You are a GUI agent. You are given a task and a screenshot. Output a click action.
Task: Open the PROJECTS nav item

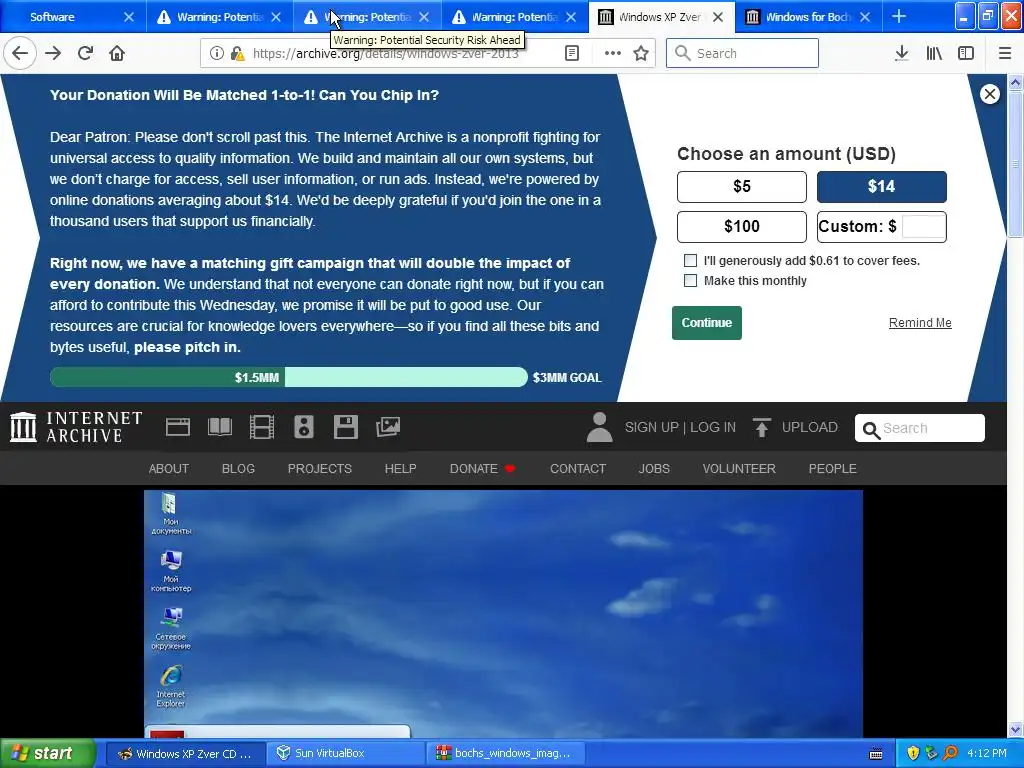pos(320,469)
